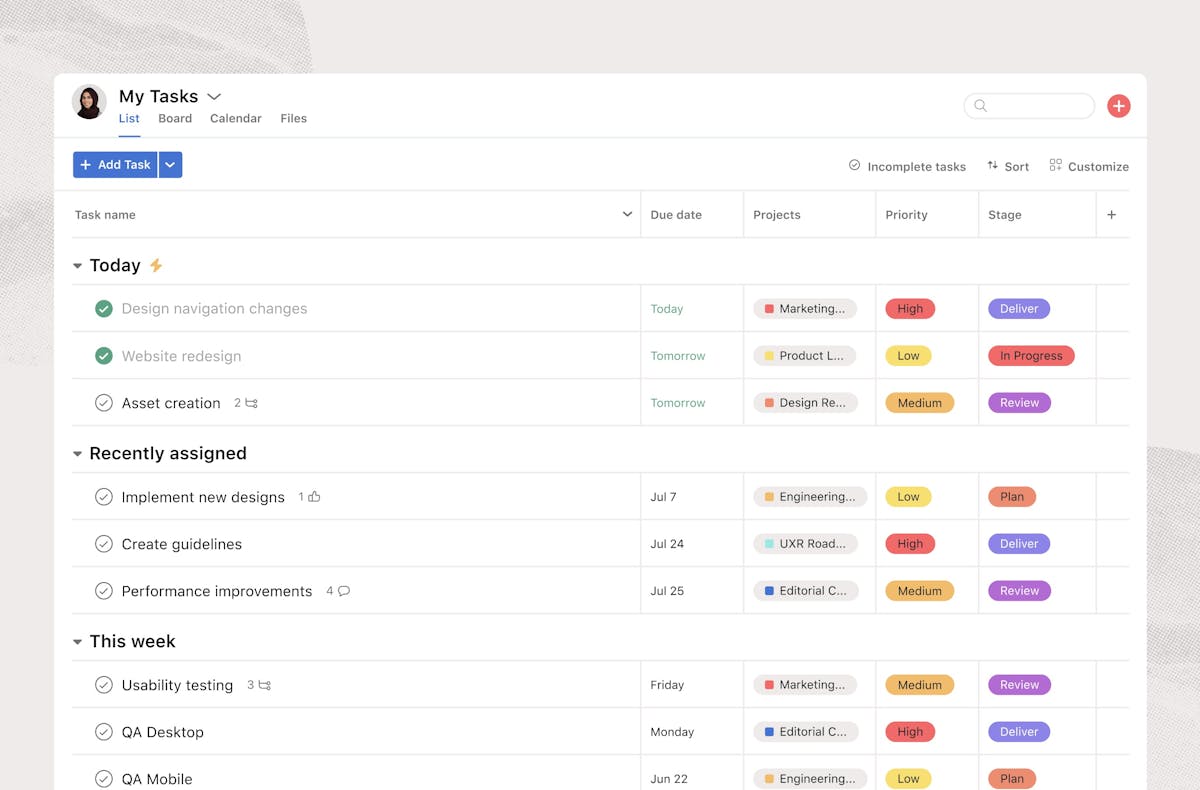Screen dimensions: 1200x790
Task: Click Jul 25 due date
Action: (x=667, y=591)
